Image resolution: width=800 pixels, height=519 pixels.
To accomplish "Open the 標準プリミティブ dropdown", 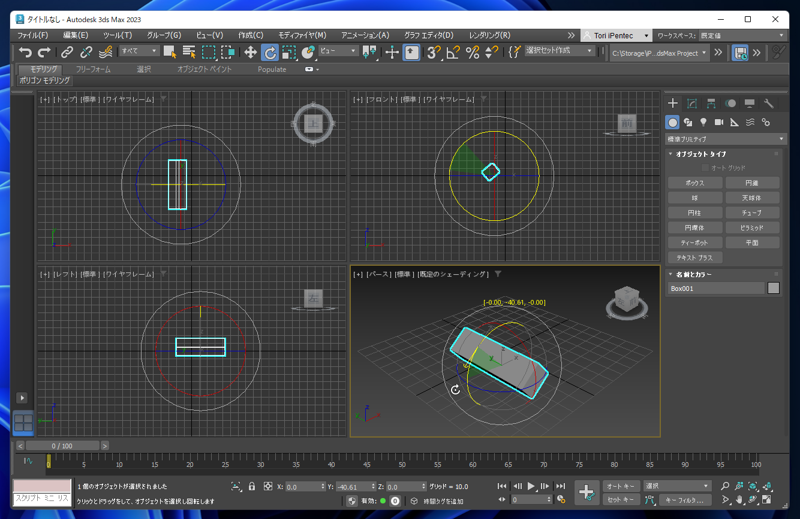I will click(x=725, y=139).
